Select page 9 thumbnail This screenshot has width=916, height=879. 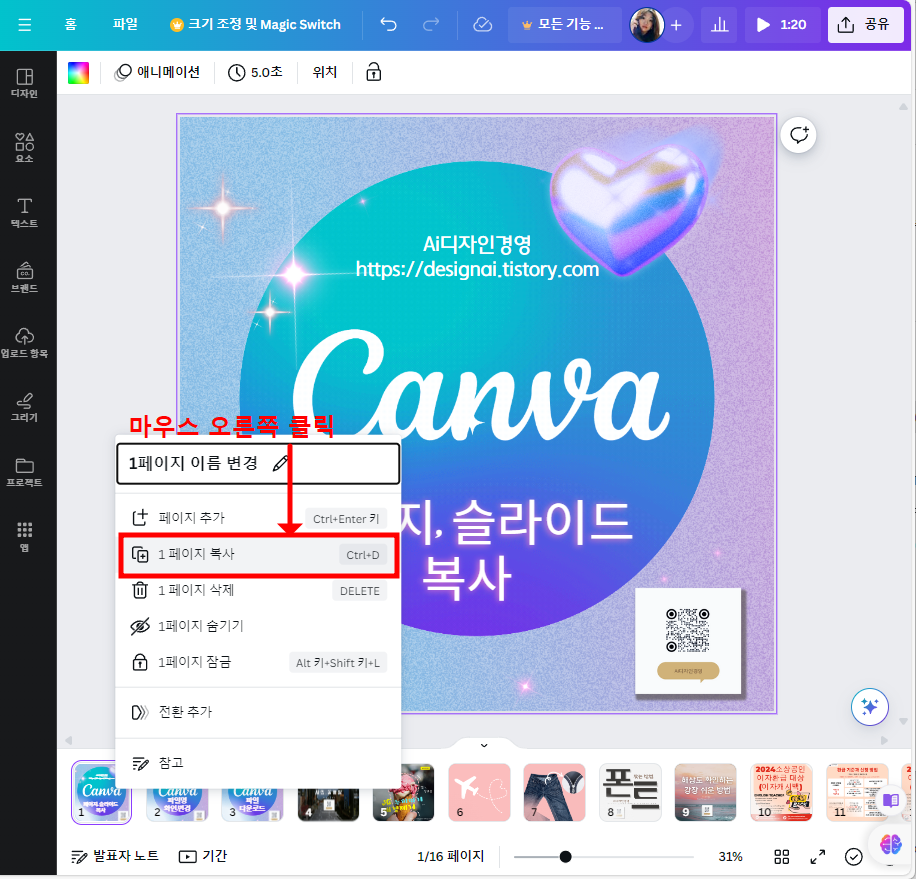(705, 792)
